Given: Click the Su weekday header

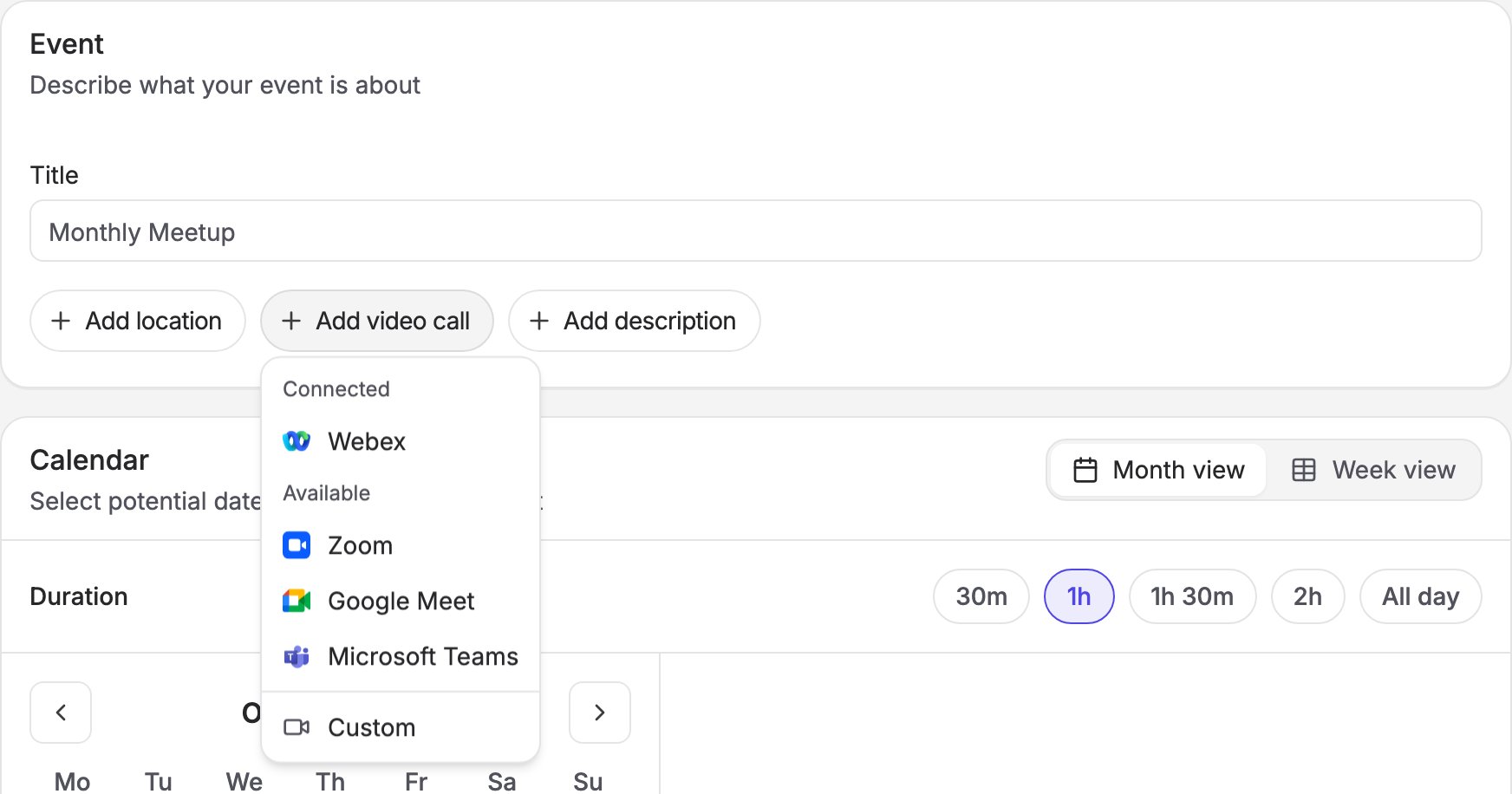Looking at the screenshot, I should coord(588,782).
